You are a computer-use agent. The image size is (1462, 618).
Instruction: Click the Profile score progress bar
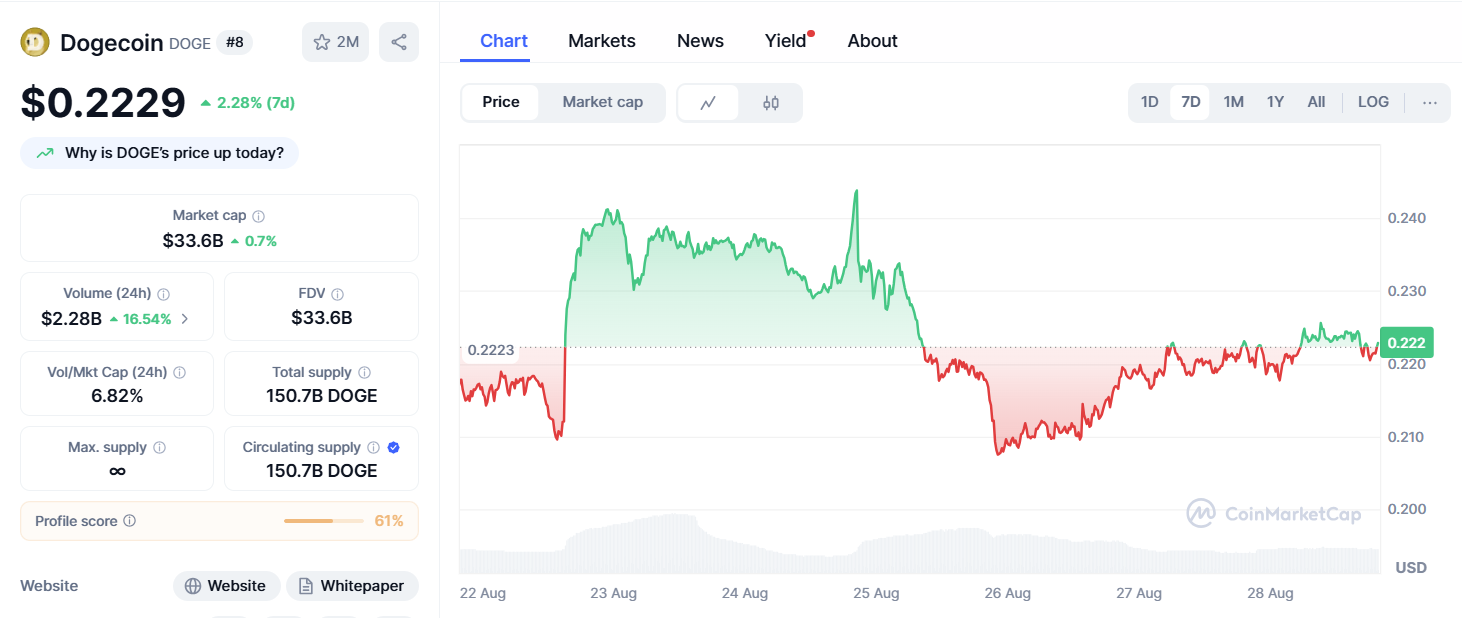pos(322,521)
